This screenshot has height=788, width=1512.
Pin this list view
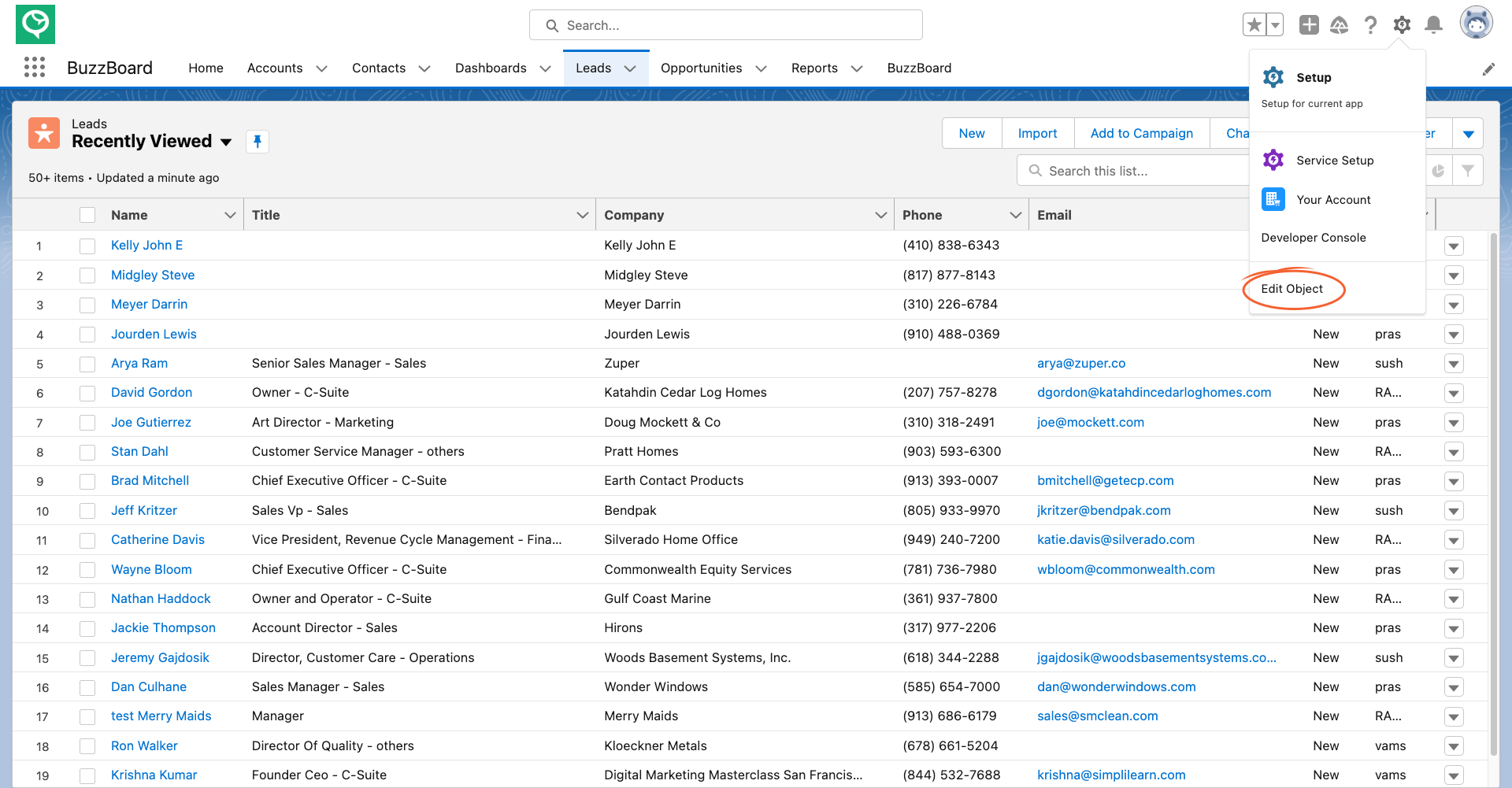pyautogui.click(x=258, y=142)
